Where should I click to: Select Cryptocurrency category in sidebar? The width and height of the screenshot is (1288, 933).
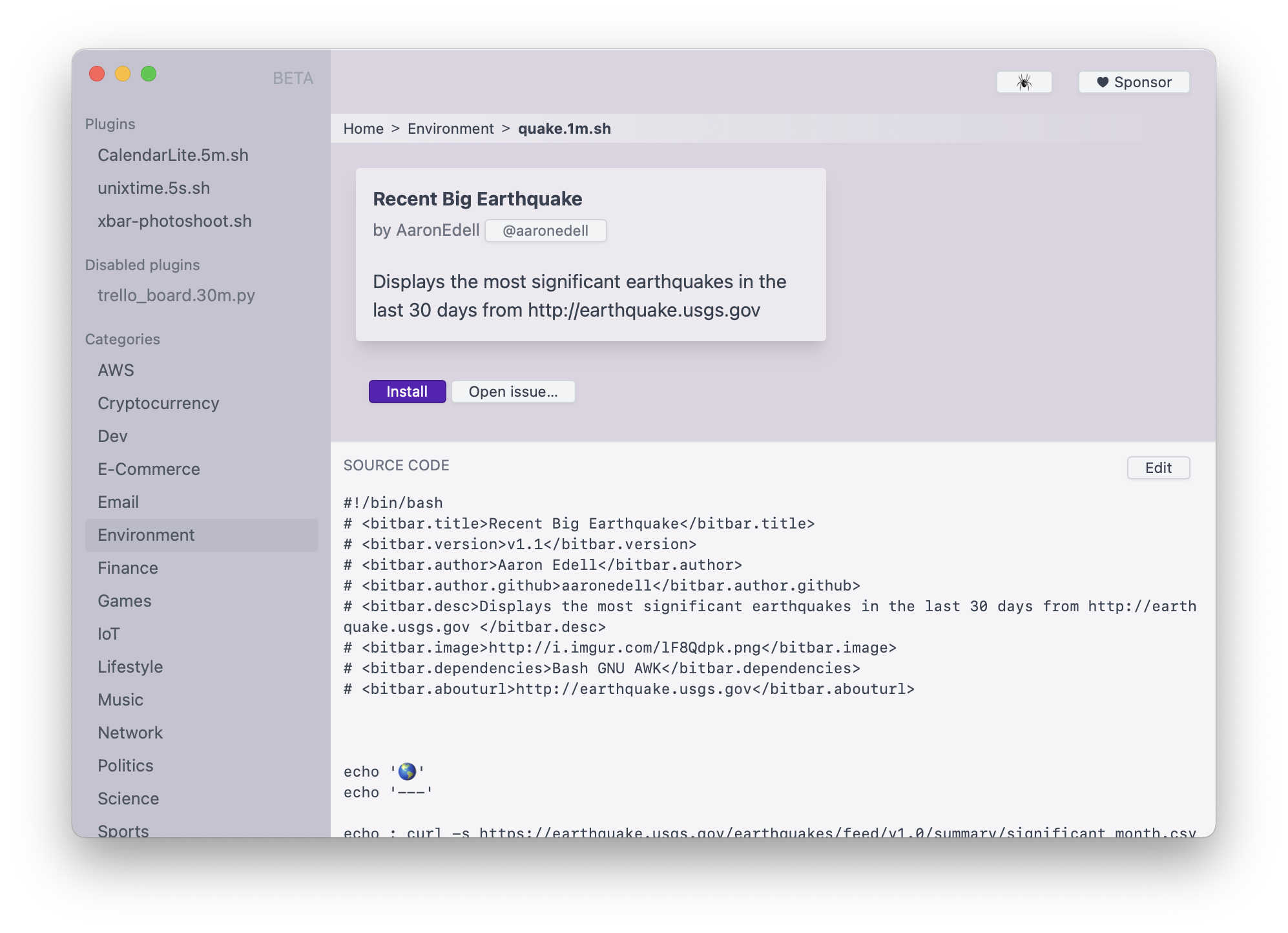159,403
